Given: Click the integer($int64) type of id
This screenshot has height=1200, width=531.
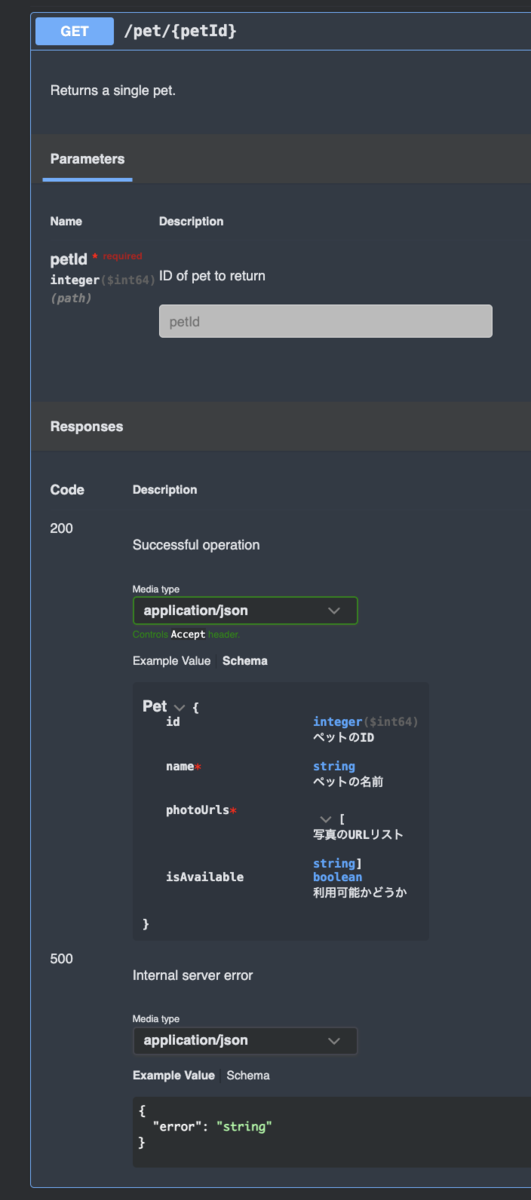Looking at the screenshot, I should pyautogui.click(x=365, y=722).
